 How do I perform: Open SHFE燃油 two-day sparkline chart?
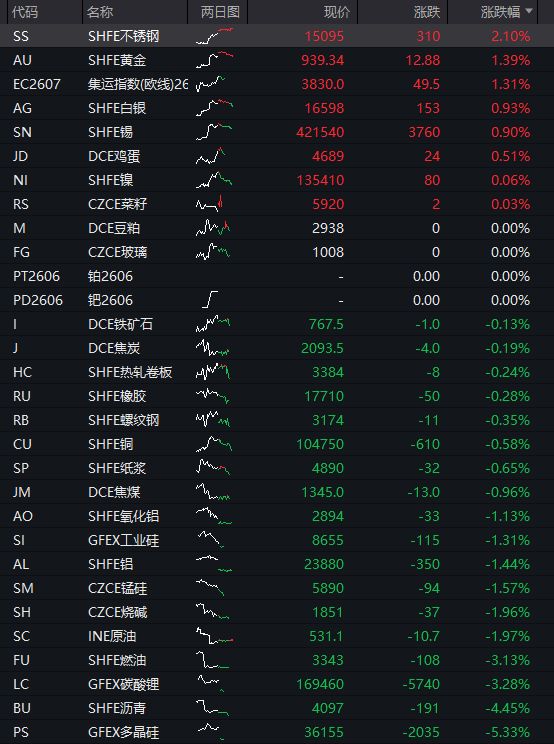click(x=212, y=660)
